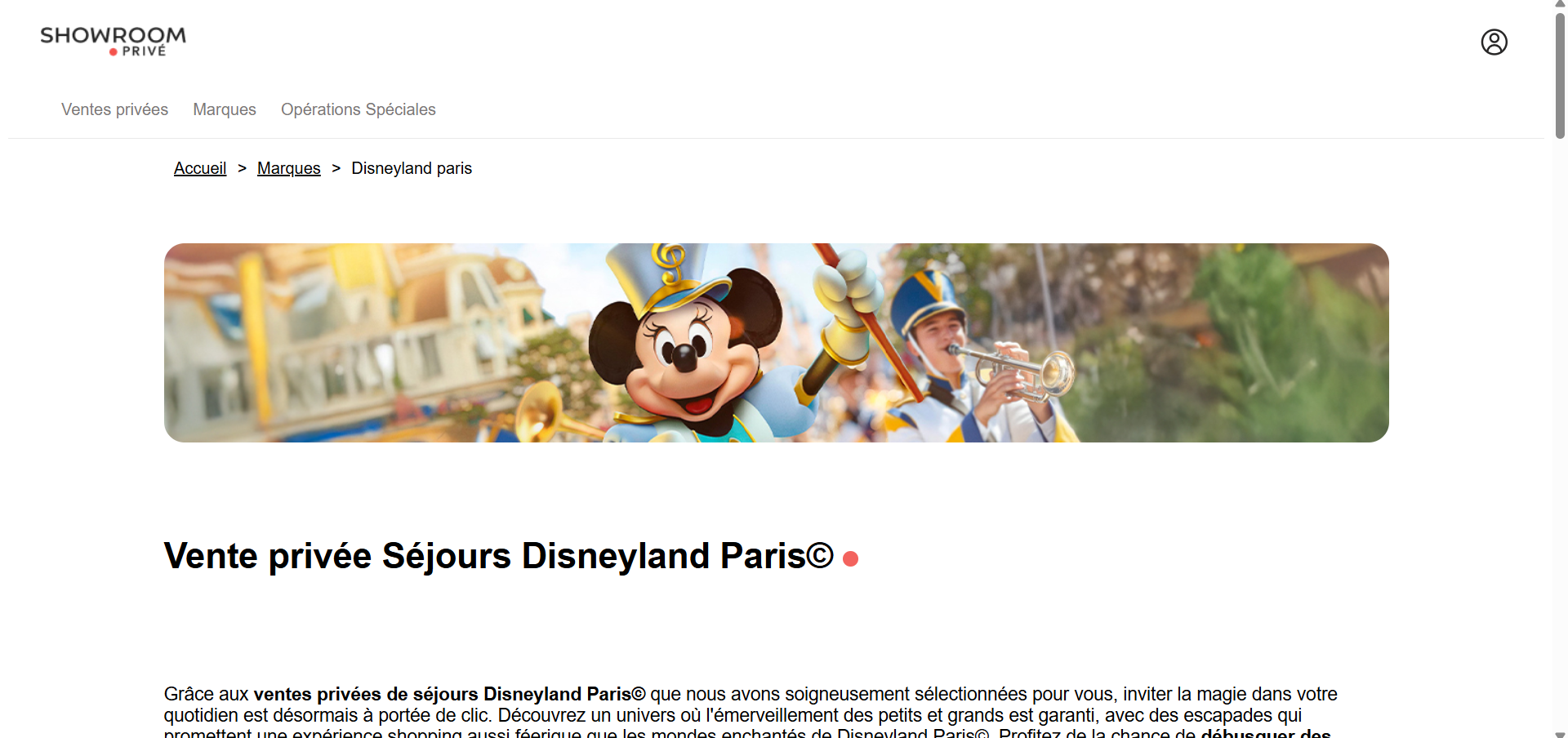Screen dimensions: 1568x738
Task: Go to the Accueil breadcrumb link
Action: click(200, 168)
